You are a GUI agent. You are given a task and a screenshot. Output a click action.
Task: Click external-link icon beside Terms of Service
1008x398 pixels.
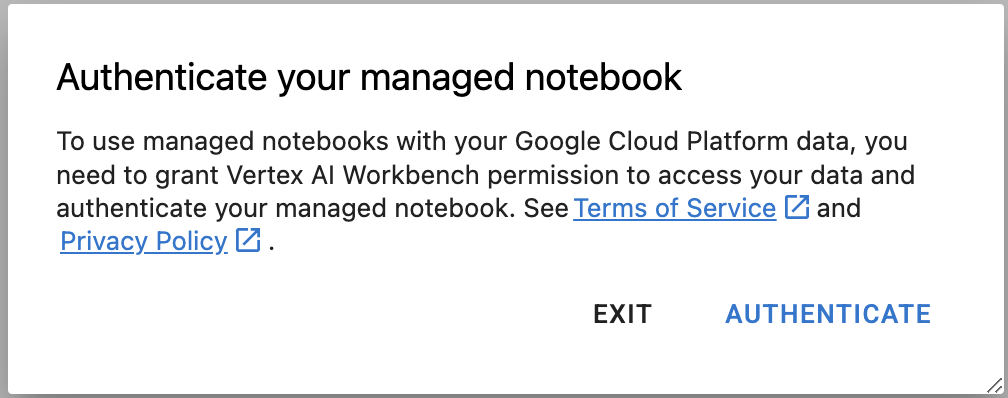point(797,208)
